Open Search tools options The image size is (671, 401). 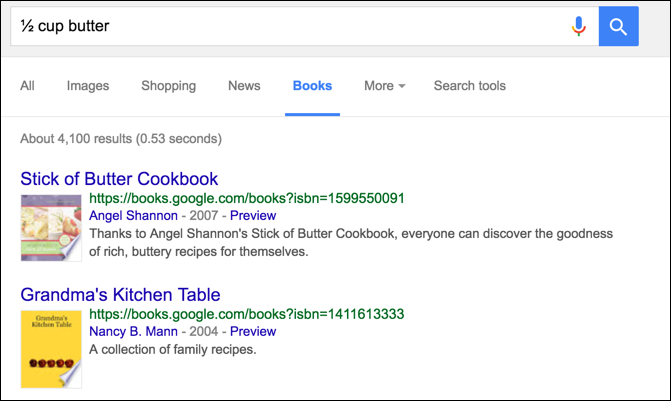469,86
